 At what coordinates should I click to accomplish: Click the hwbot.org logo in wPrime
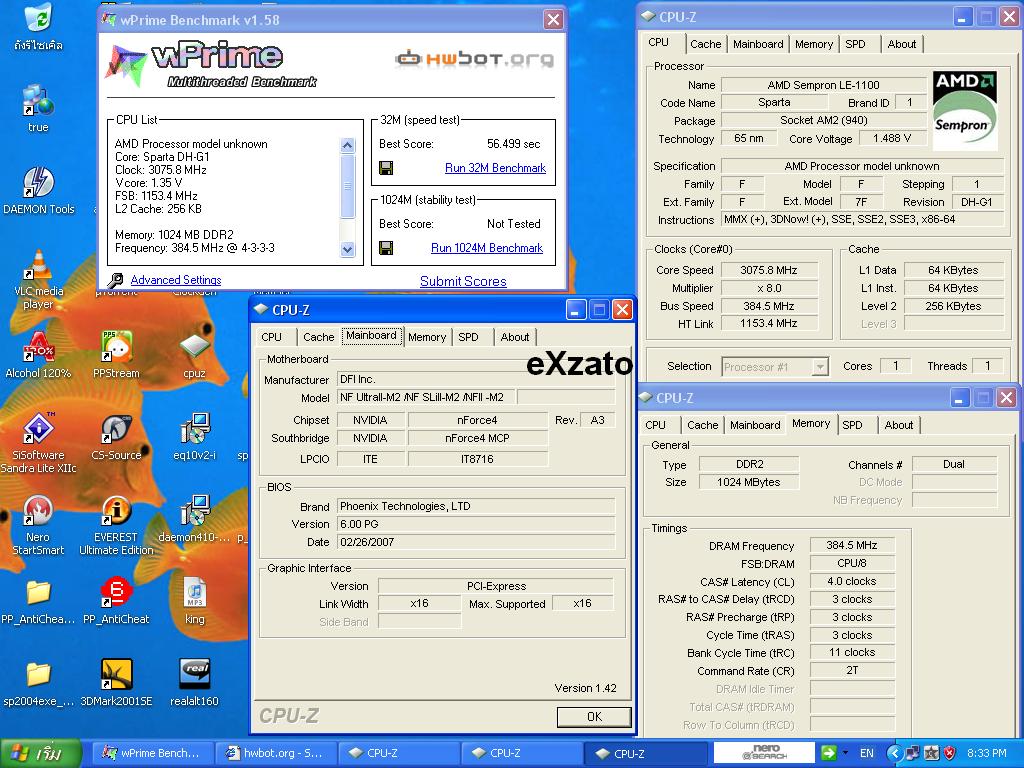point(474,59)
